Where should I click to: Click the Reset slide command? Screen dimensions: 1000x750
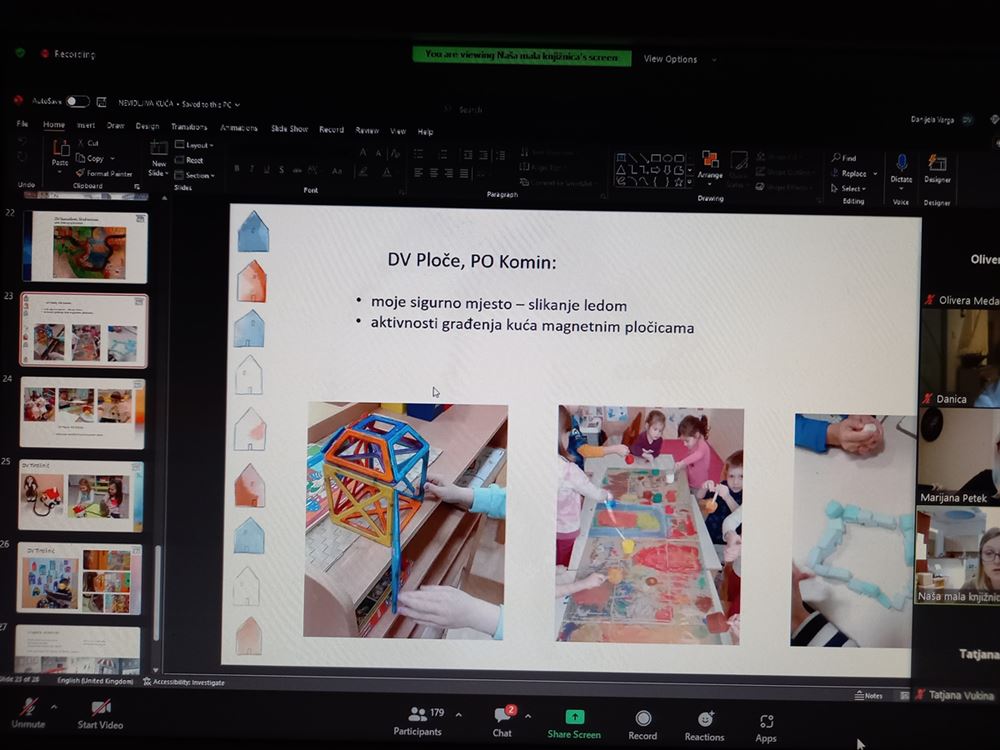(189, 160)
